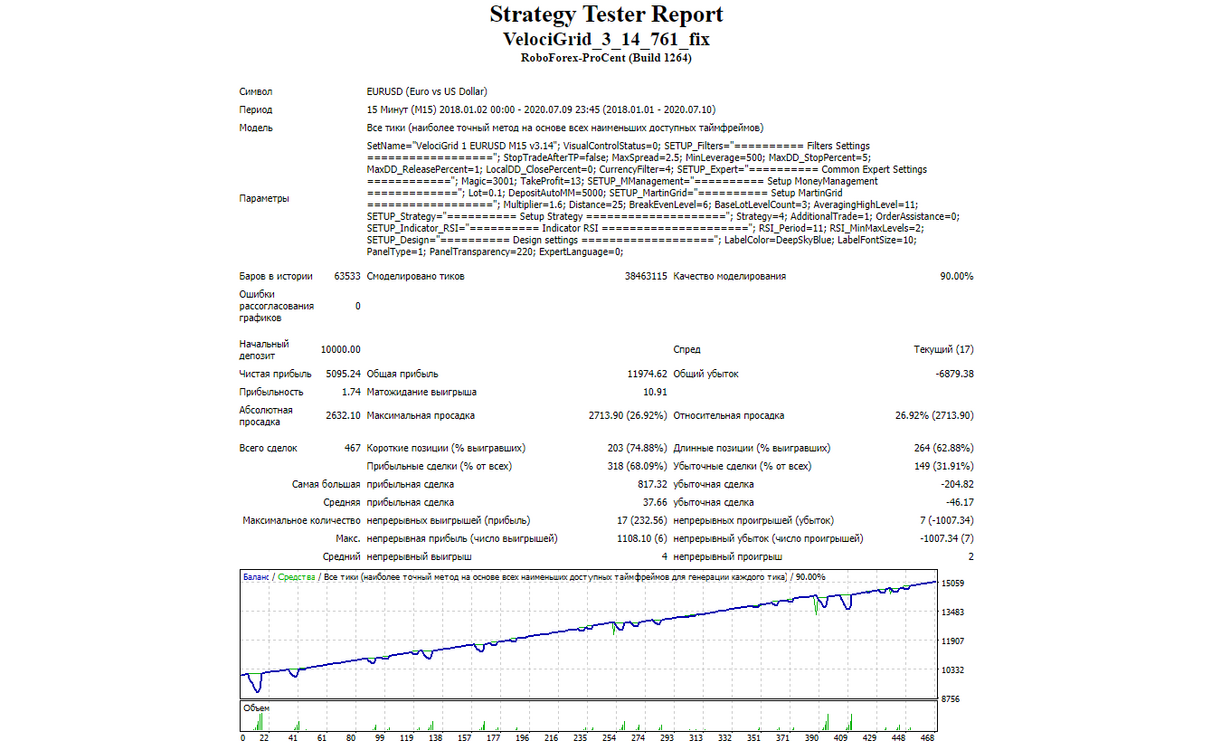1221x750 pixels.
Task: Select profit factor '1.74'
Action: click(351, 392)
